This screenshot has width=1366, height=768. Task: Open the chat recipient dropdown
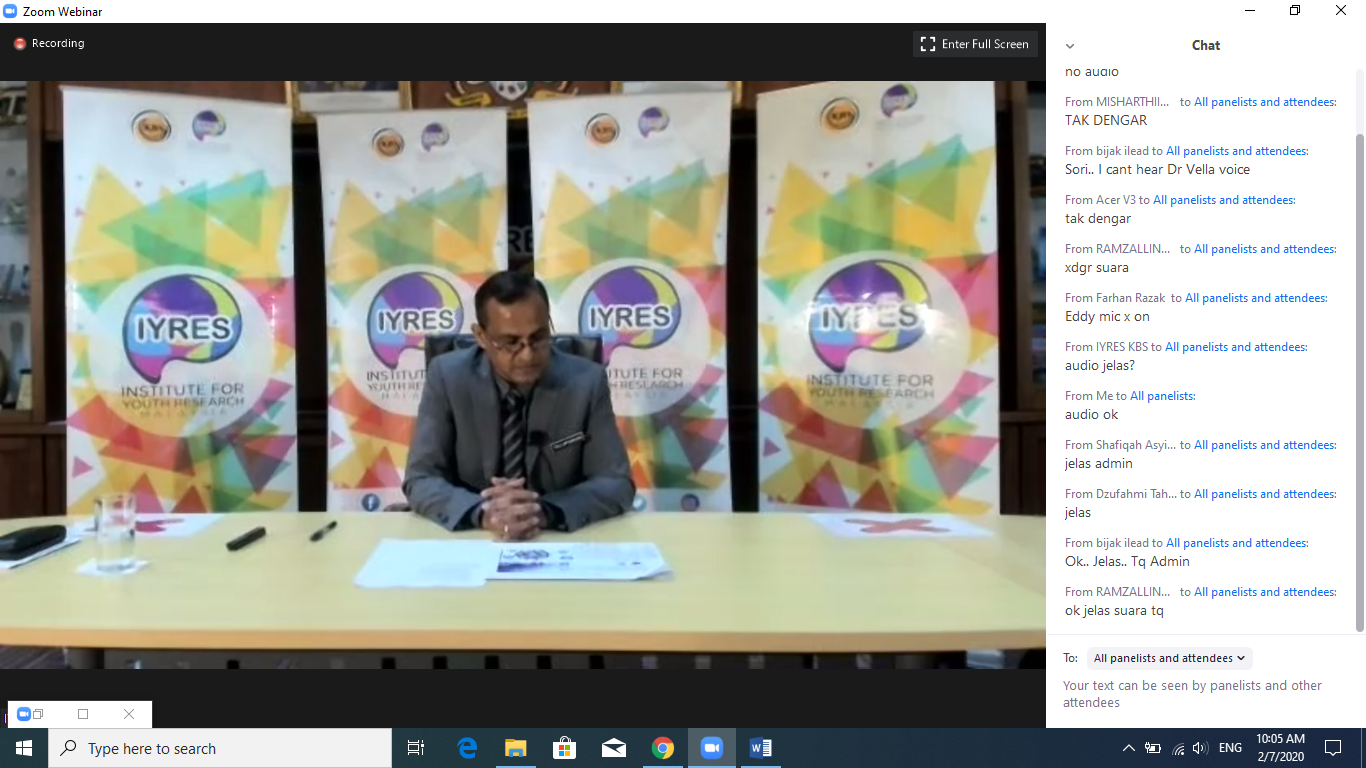1169,658
